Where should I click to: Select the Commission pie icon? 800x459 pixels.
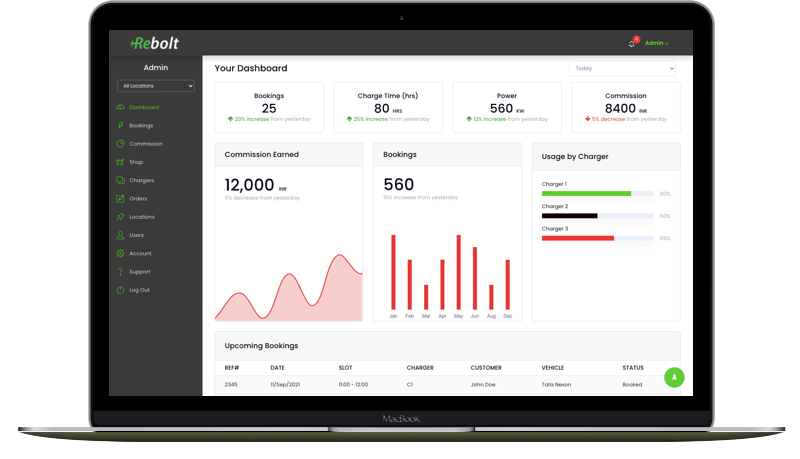point(120,144)
